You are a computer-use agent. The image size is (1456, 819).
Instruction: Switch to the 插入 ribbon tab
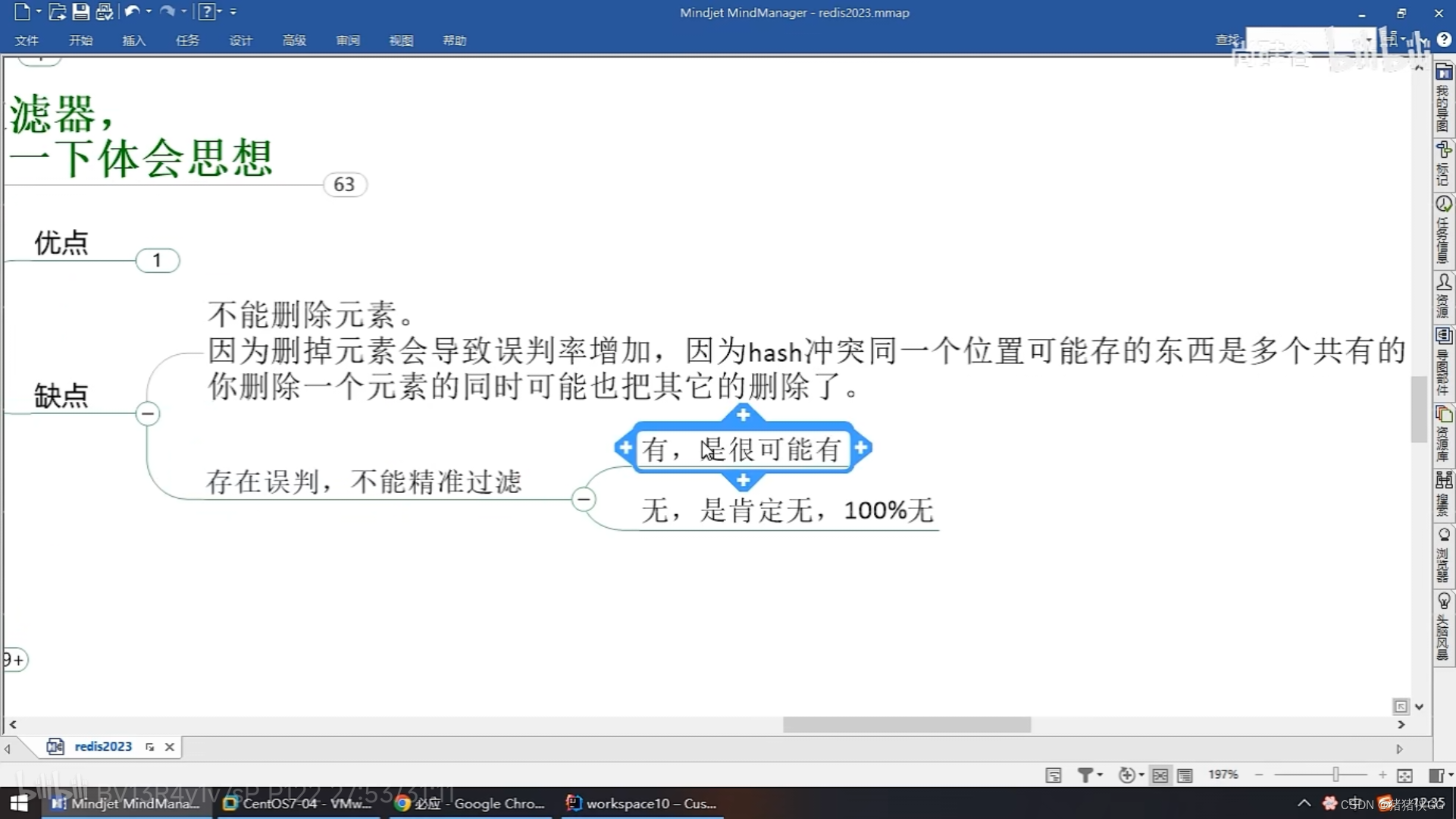[x=134, y=40]
